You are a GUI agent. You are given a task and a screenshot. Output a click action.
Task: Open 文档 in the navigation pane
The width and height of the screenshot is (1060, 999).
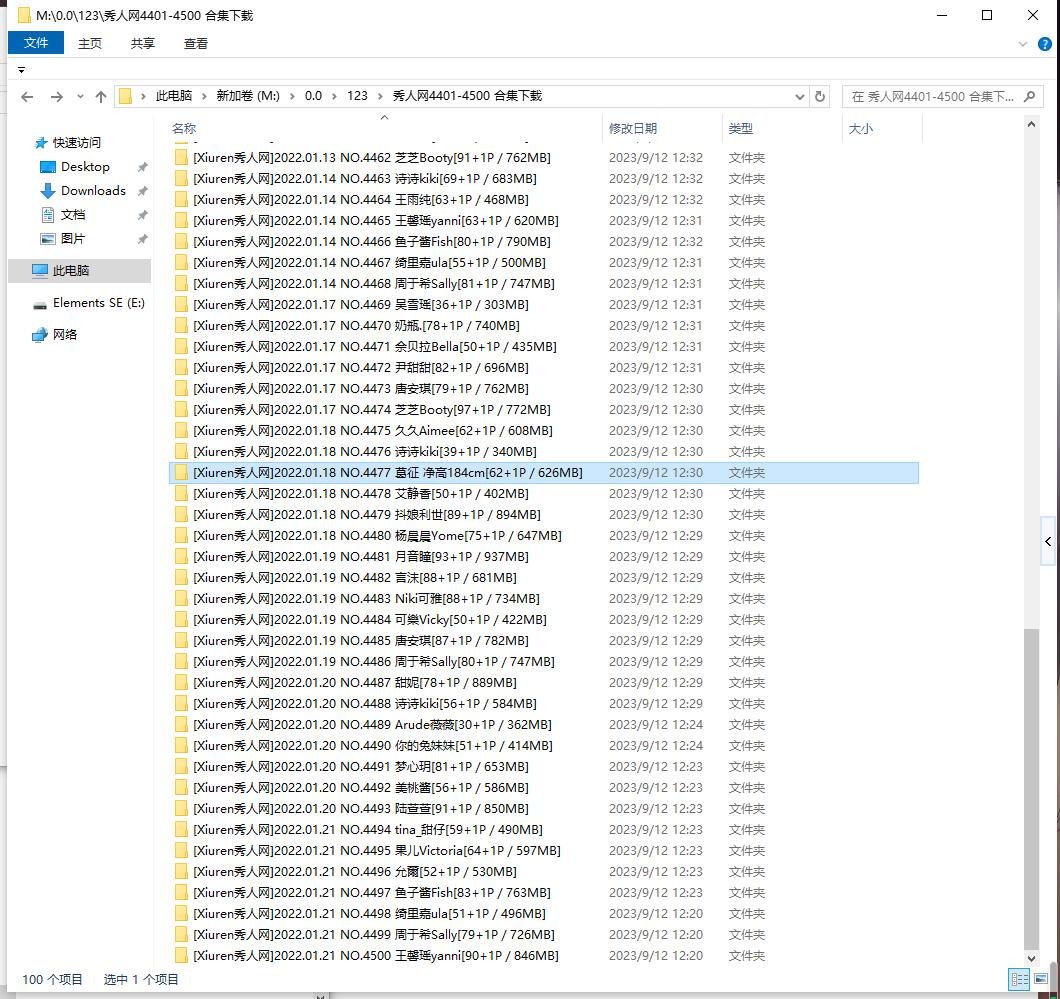(x=72, y=215)
